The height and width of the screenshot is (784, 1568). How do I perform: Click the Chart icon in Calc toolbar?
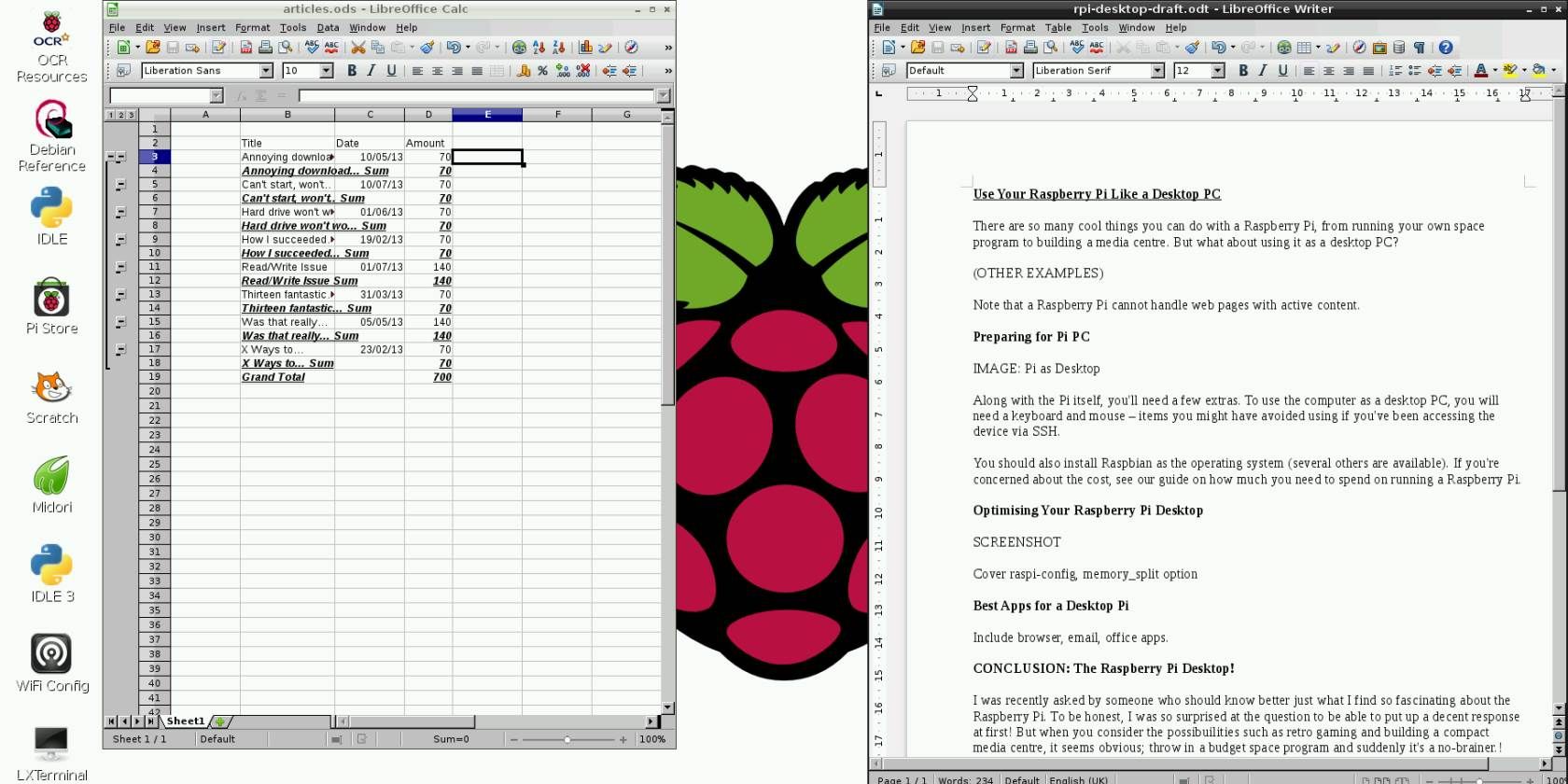[585, 47]
